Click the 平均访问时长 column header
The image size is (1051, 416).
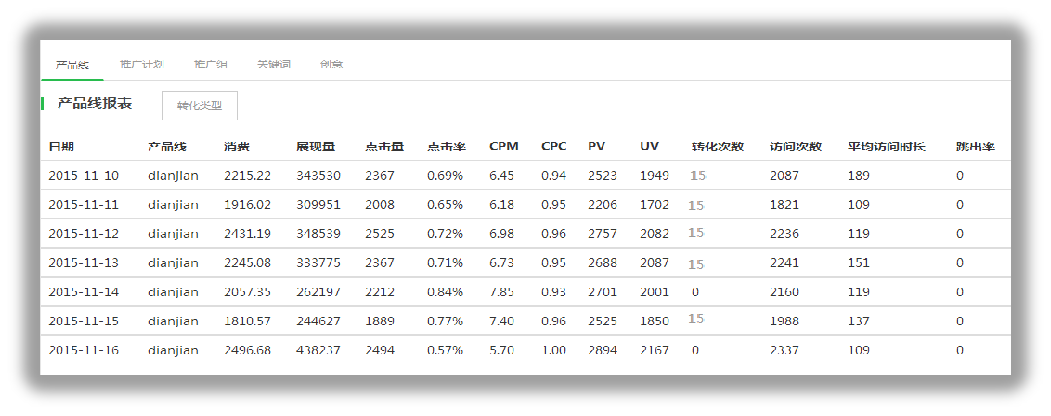point(886,146)
